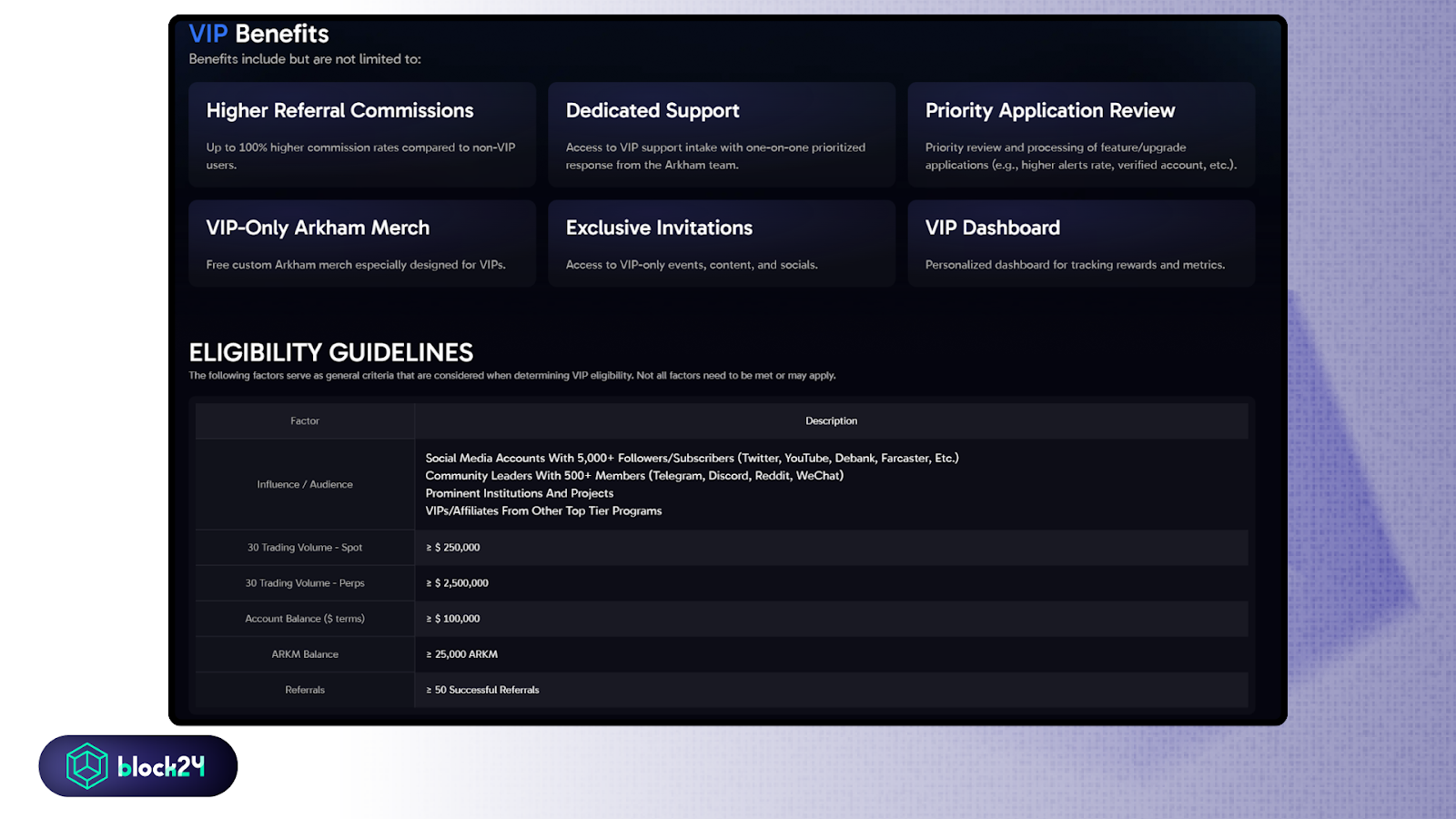Click the '≥ $ 250,000' value

(x=453, y=547)
